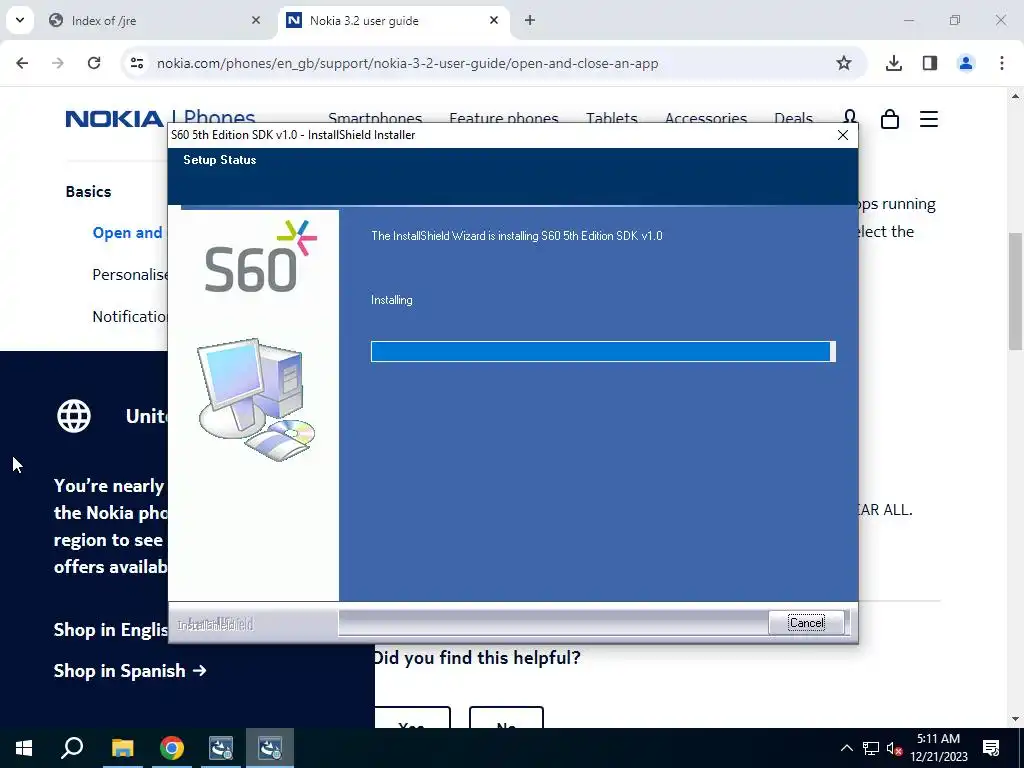Close the S60 SDK InstallShield dialog
The width and height of the screenshot is (1024, 768).
pos(842,135)
